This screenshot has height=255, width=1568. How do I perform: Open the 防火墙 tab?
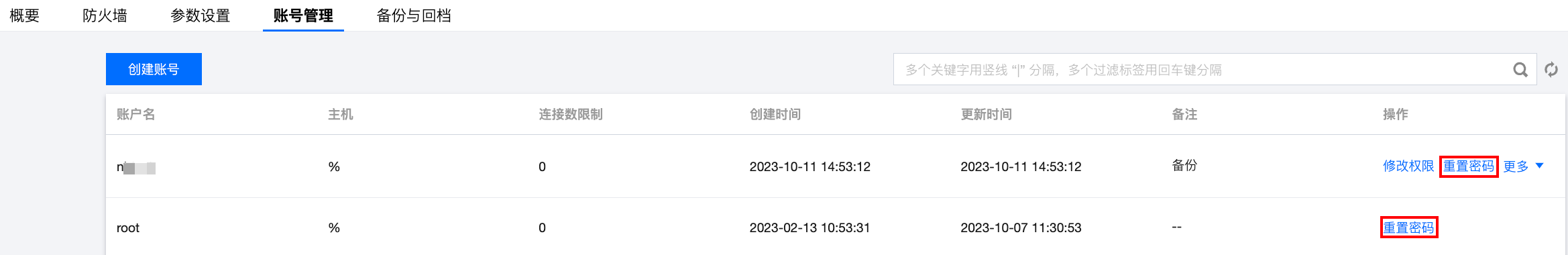point(105,15)
